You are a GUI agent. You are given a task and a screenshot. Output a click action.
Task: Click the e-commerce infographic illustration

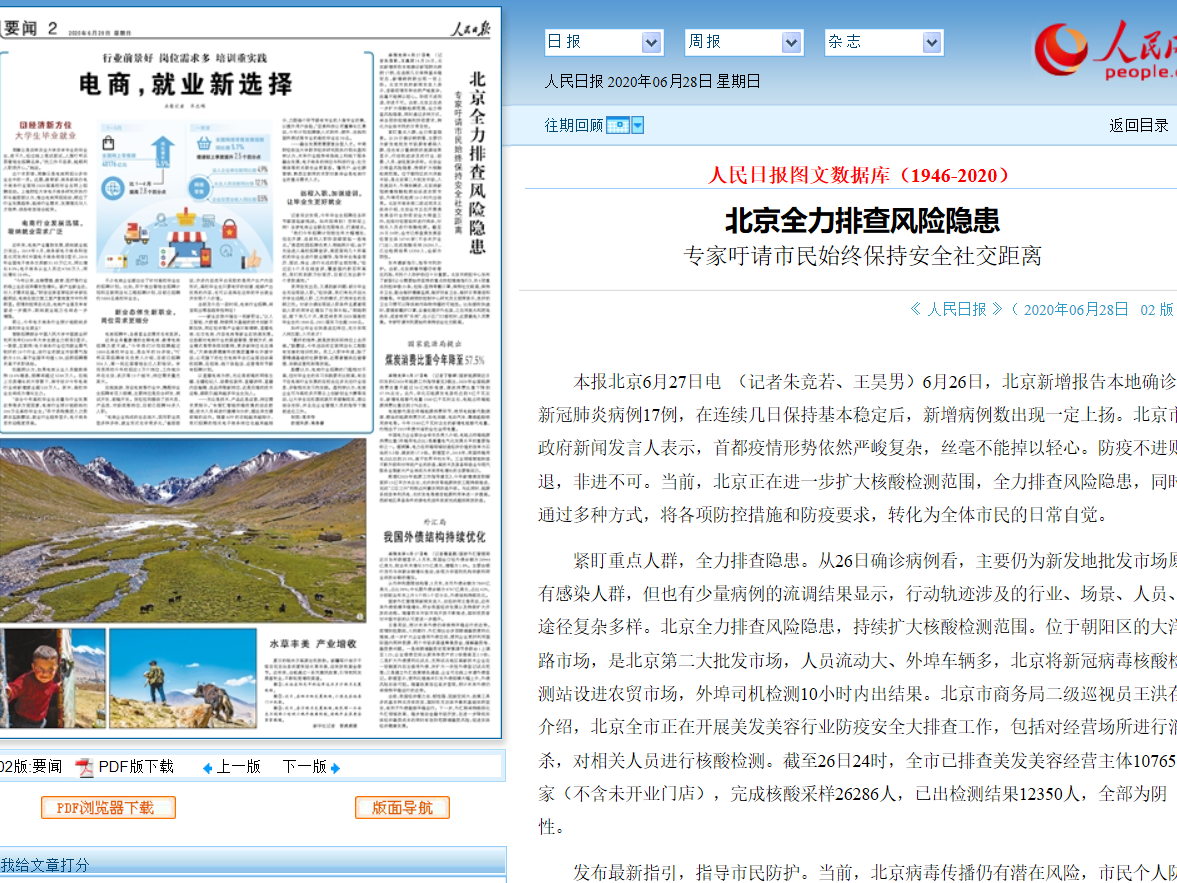(185, 195)
